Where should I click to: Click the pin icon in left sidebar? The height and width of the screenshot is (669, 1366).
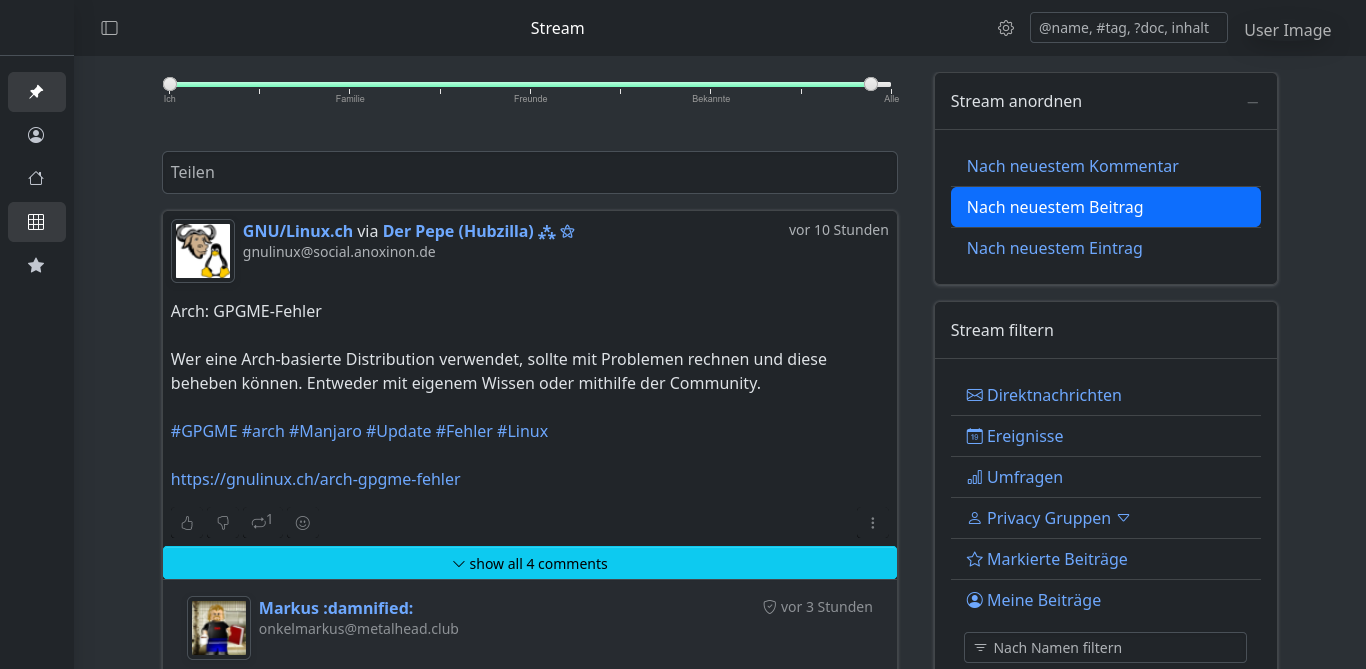tap(36, 92)
